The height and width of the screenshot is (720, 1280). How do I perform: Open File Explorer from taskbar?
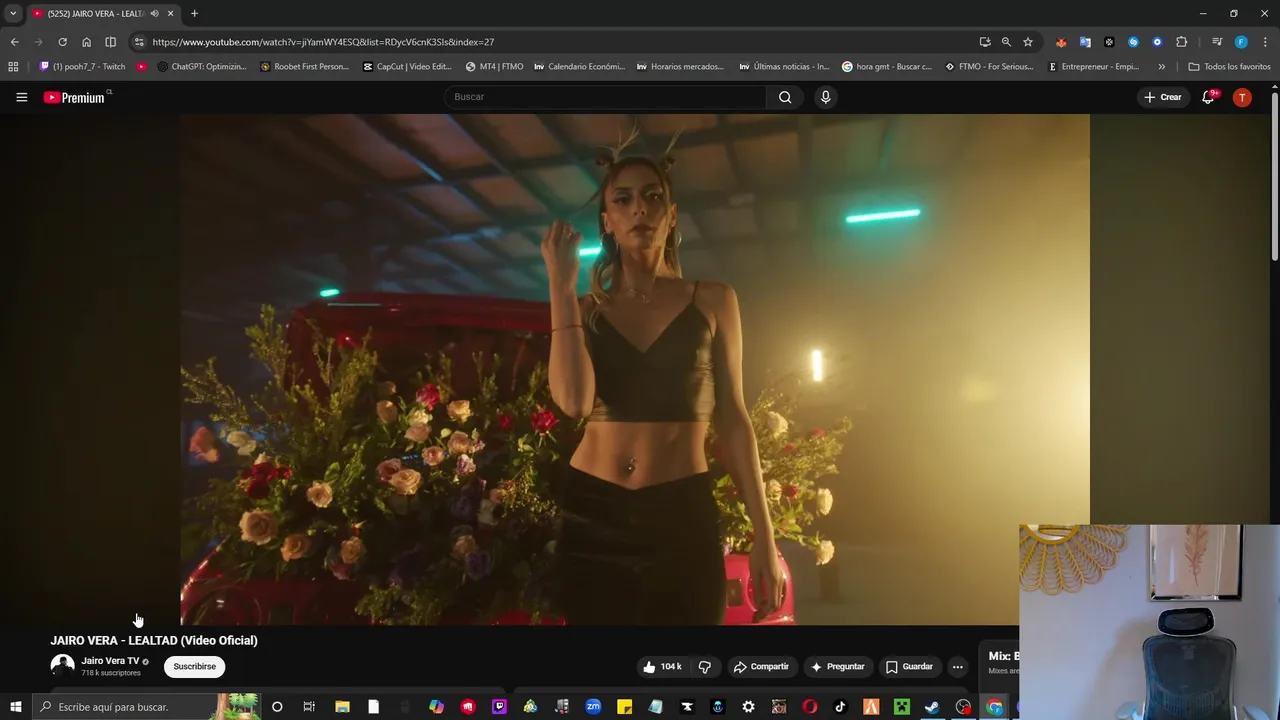coord(342,707)
